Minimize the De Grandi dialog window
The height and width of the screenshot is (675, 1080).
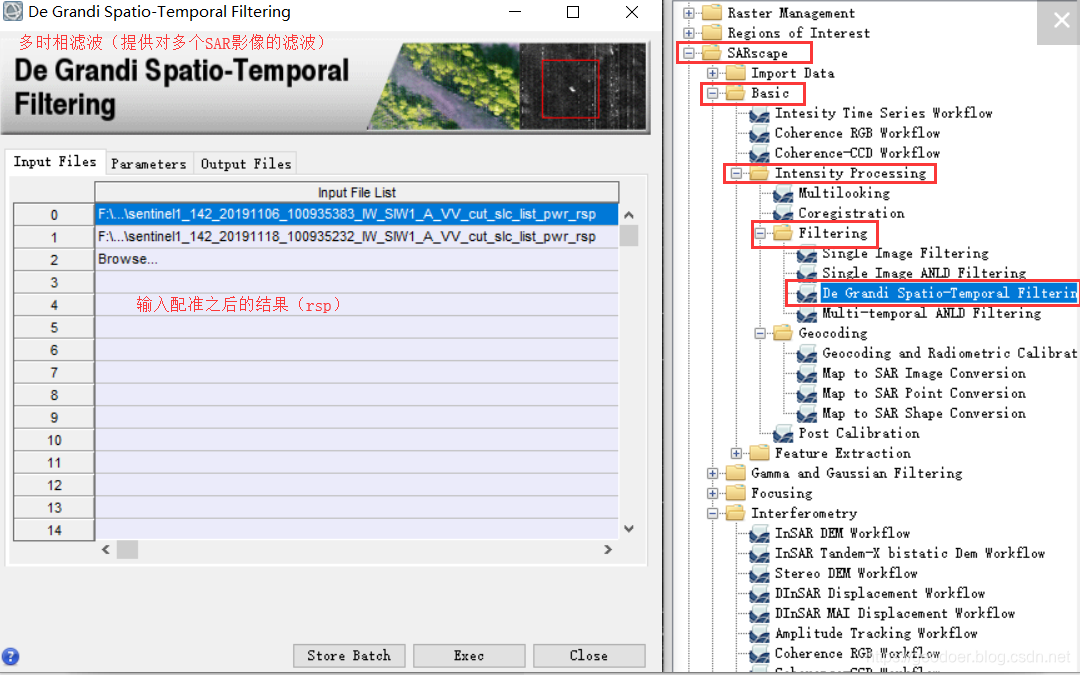pos(515,12)
